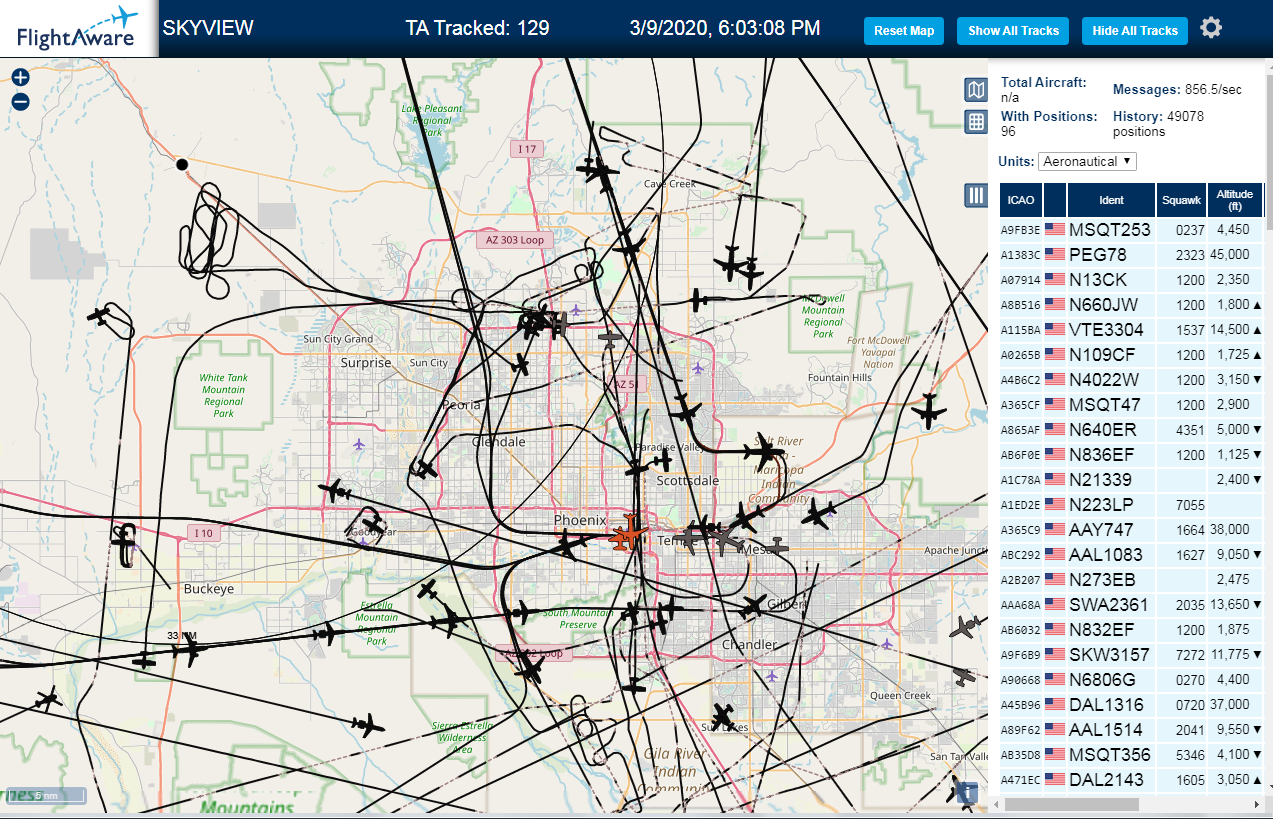The height and width of the screenshot is (819, 1273).
Task: Select the N832EF aircraft row
Action: (1131, 629)
